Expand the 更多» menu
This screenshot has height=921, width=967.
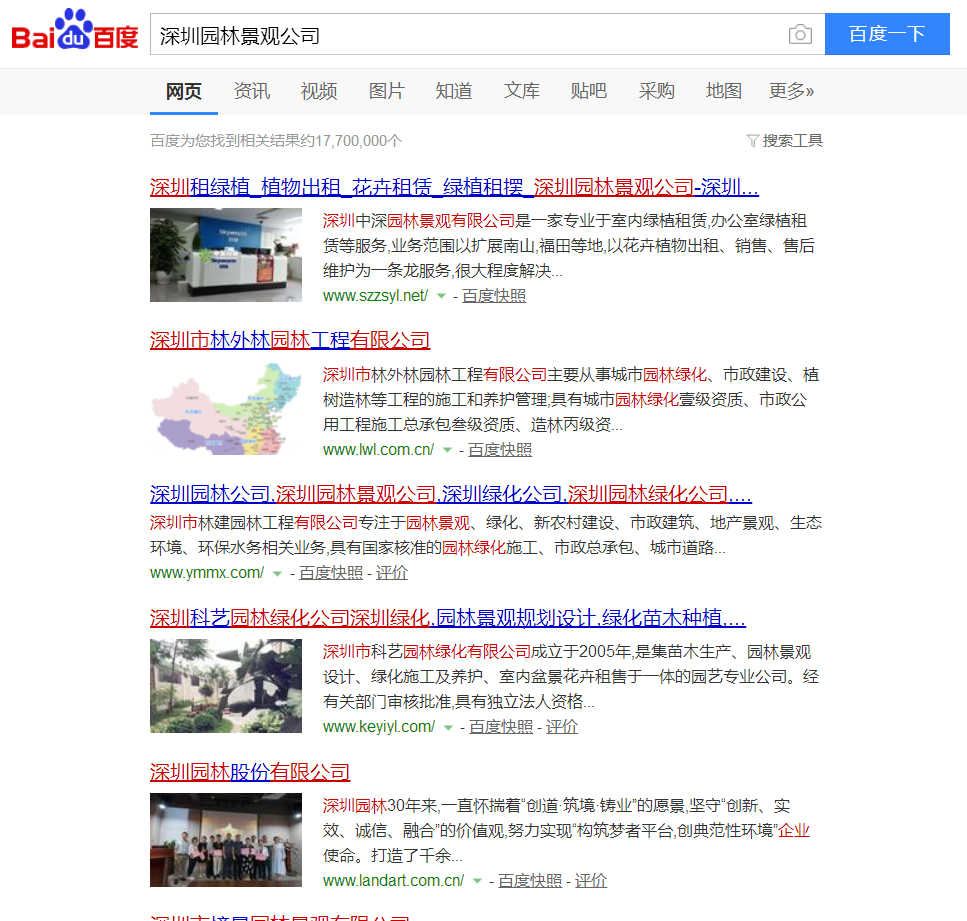[791, 91]
